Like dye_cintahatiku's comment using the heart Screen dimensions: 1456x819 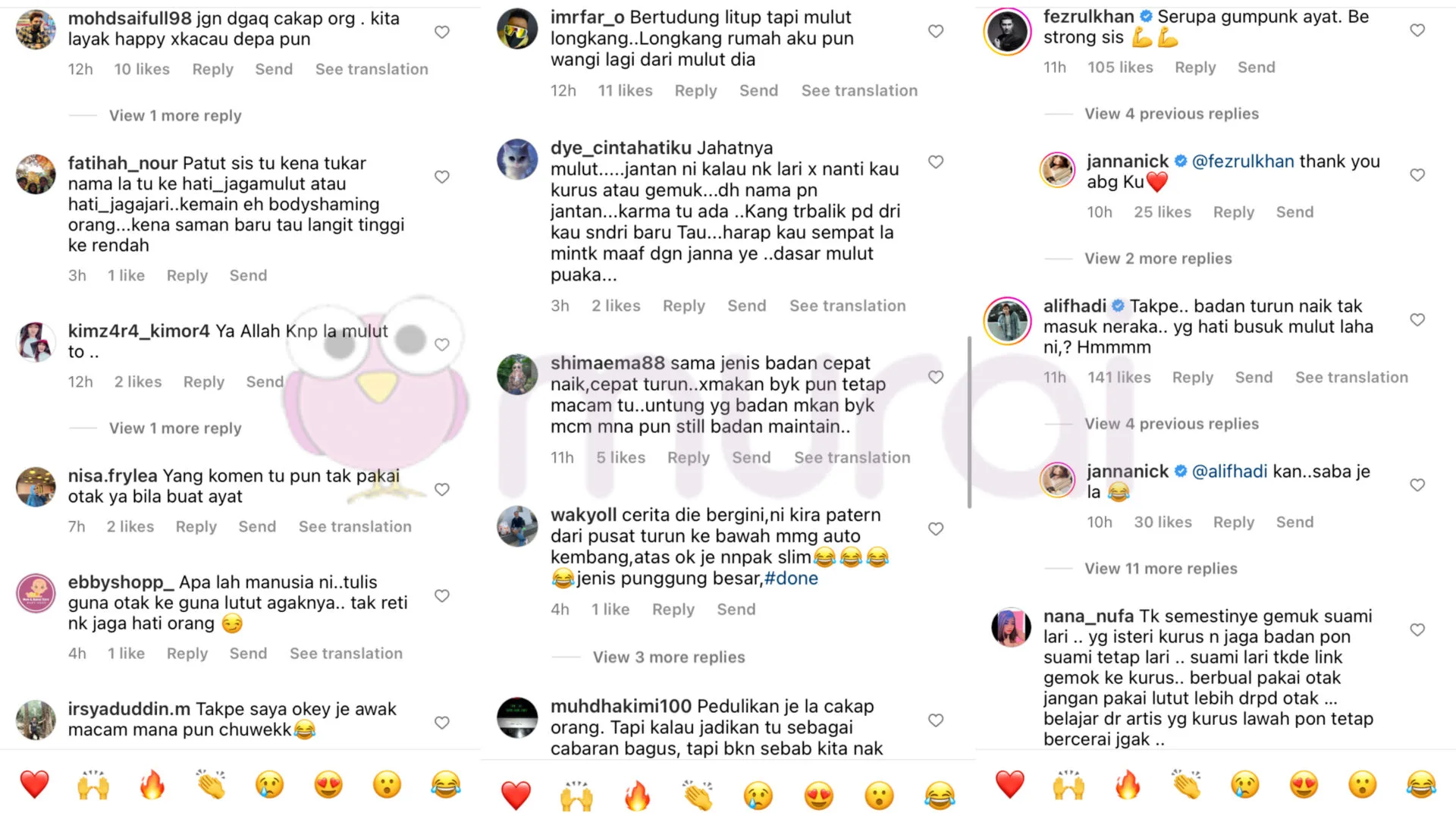pos(936,162)
